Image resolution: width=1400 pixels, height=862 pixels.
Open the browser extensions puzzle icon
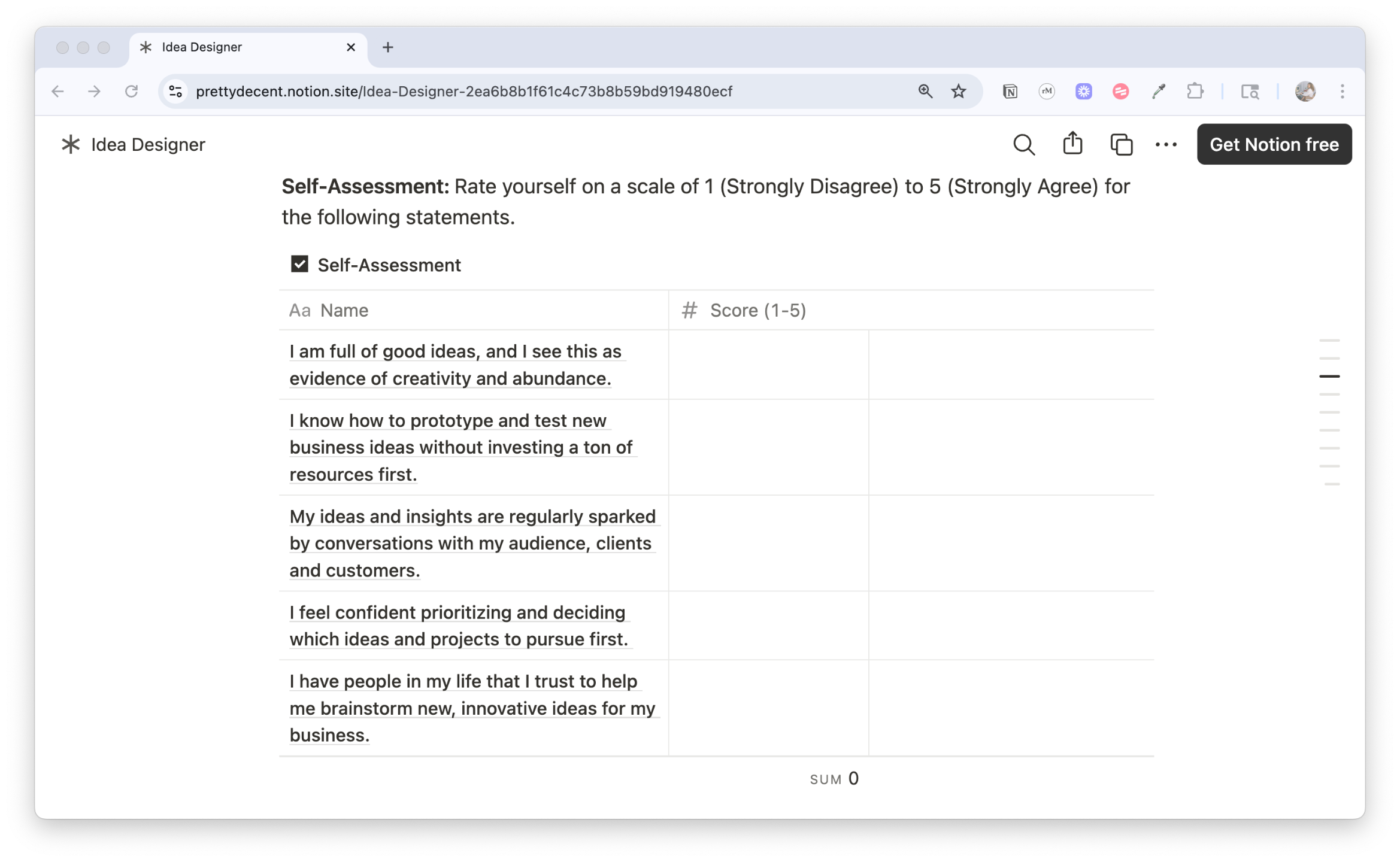[1195, 92]
